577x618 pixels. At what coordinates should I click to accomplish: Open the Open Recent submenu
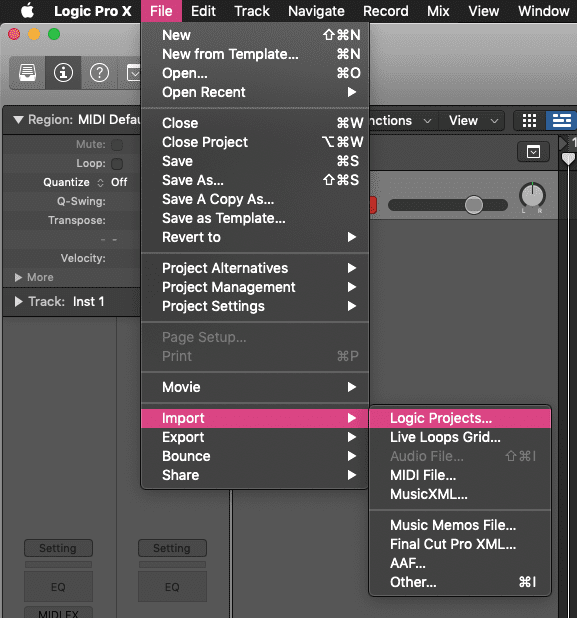pos(255,92)
